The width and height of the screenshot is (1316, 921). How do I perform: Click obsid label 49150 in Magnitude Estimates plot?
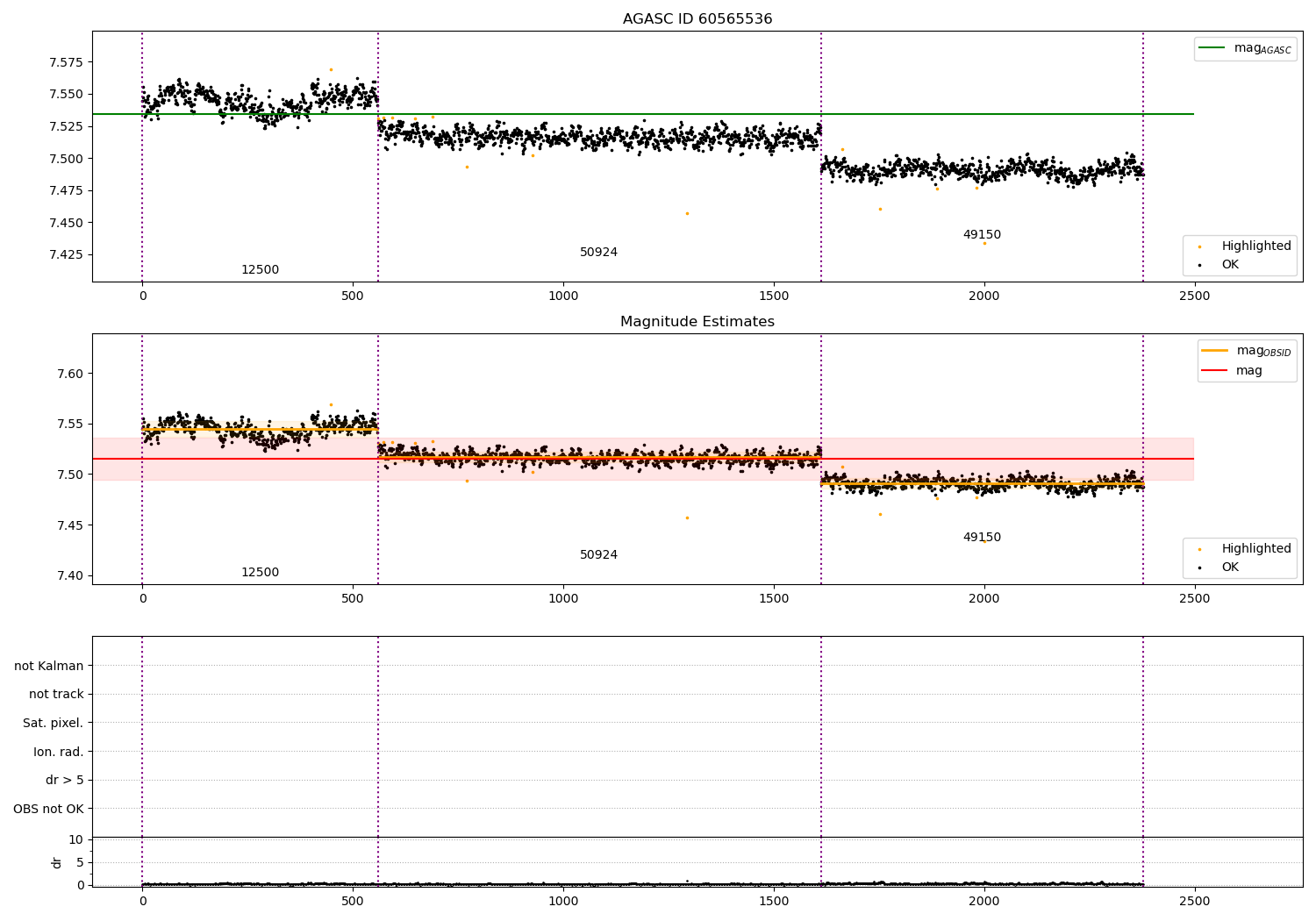click(982, 537)
